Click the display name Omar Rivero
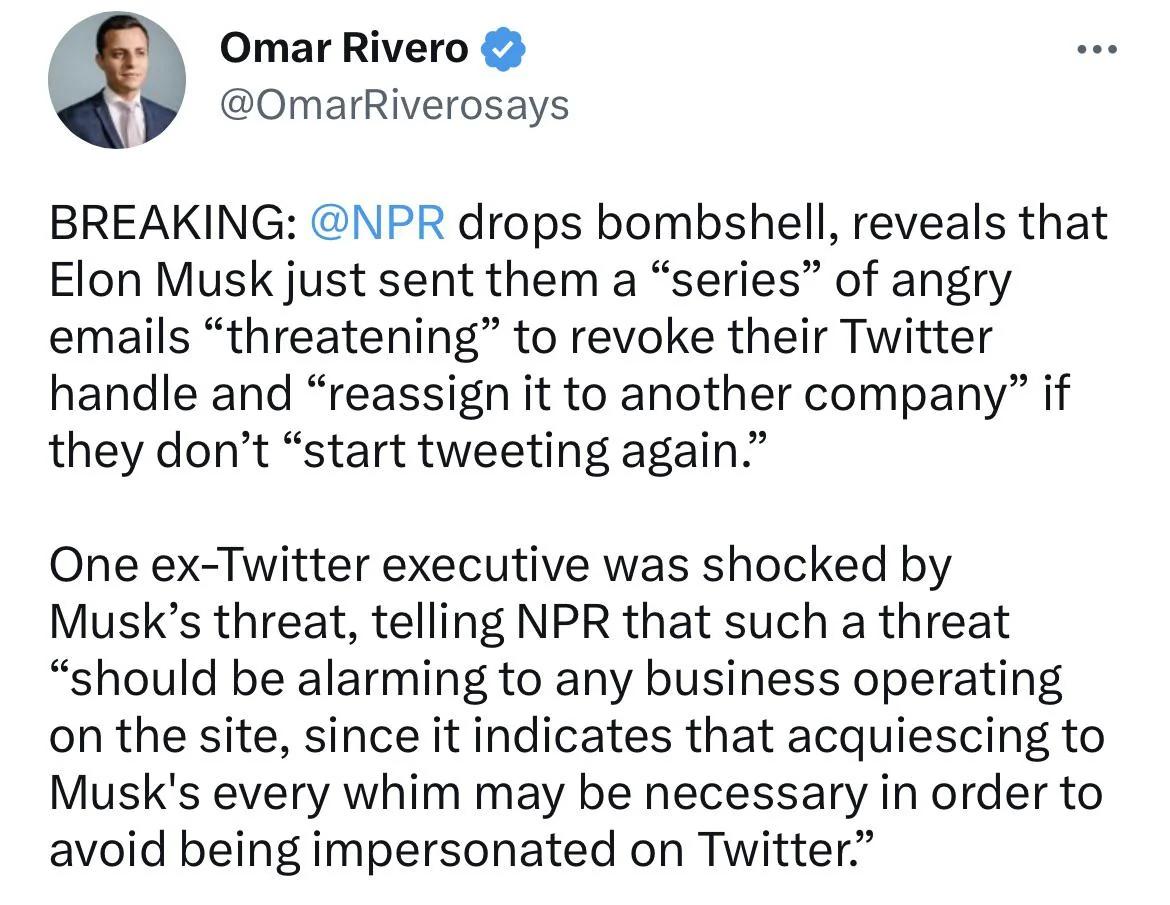Image resolution: width=1170 pixels, height=905 pixels. (x=343, y=47)
